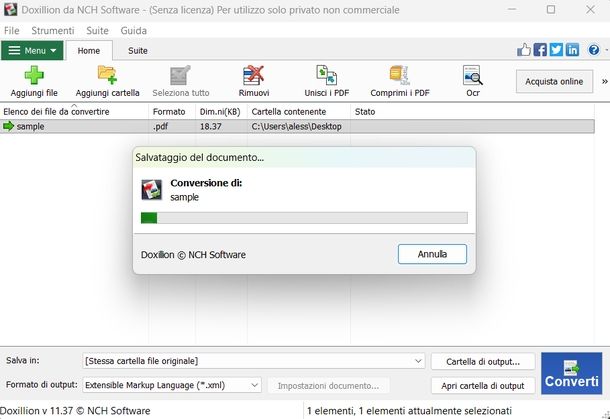This screenshot has width=610, height=419.
Task: Cancel conversion with Annulla button
Action: pyautogui.click(x=432, y=254)
